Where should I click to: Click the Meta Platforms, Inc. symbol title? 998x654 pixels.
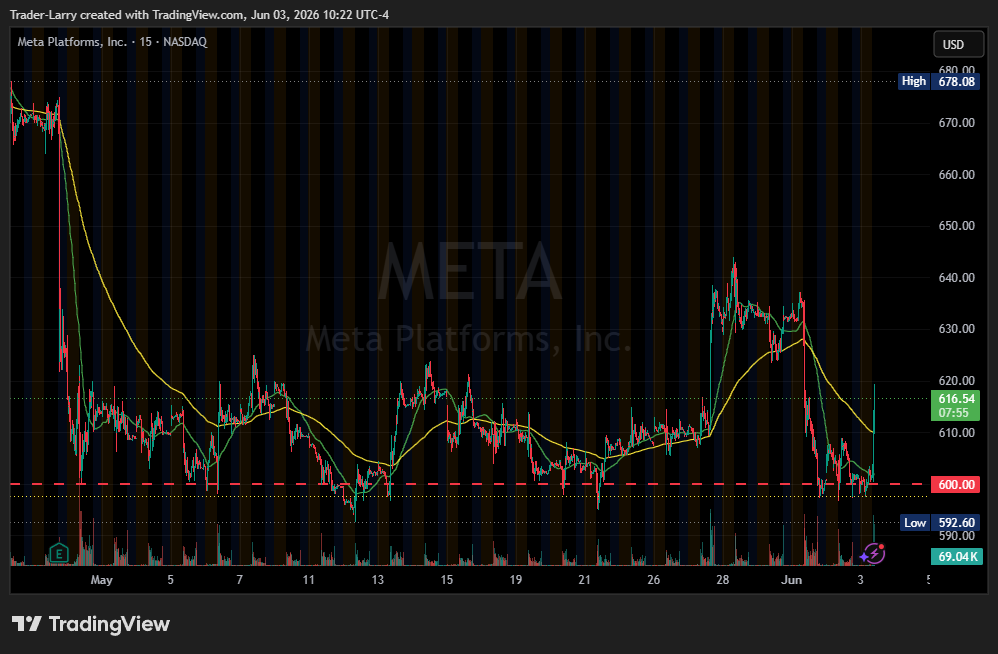point(111,42)
